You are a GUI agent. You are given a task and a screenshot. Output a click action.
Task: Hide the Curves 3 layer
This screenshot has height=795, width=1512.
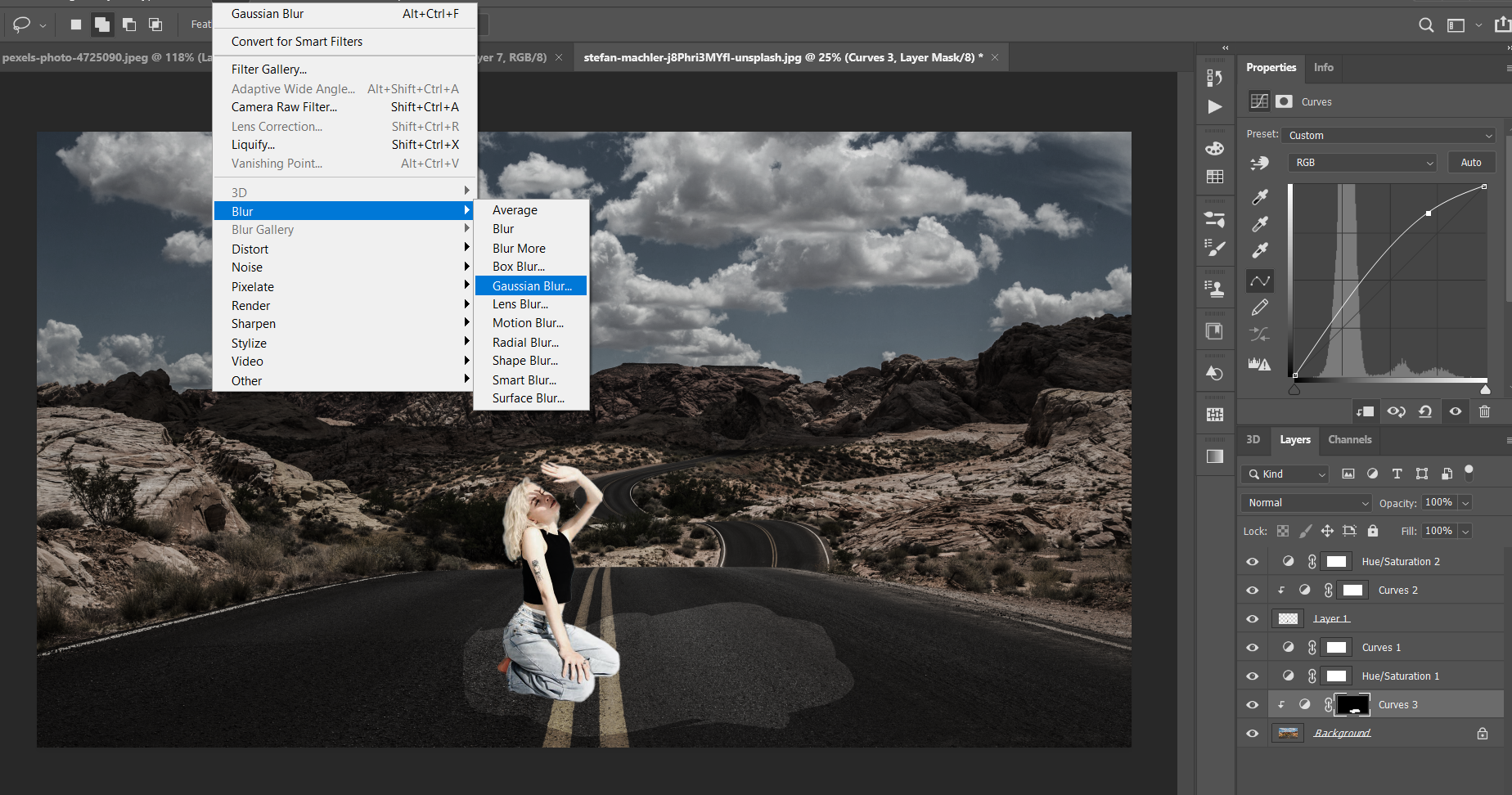point(1253,704)
